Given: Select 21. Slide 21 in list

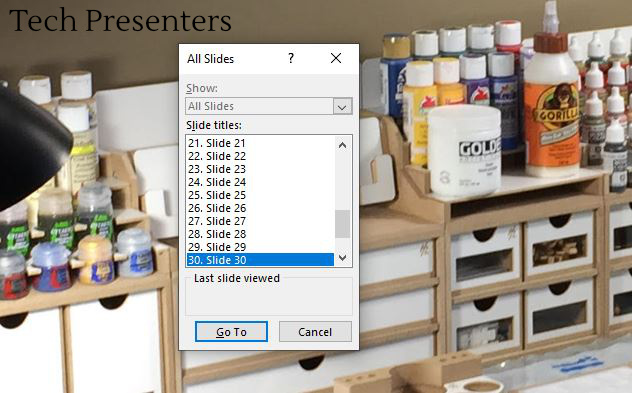Looking at the screenshot, I should [260, 143].
